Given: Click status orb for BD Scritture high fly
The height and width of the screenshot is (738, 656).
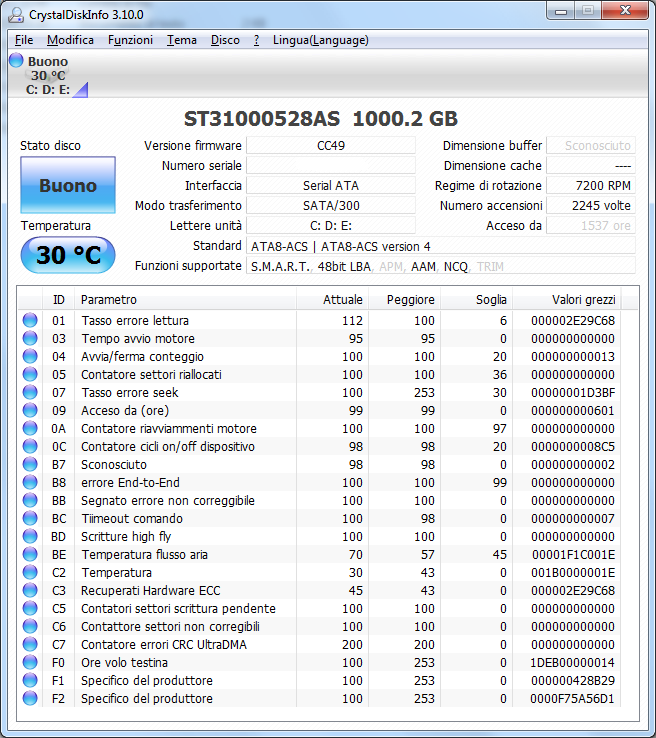Looking at the screenshot, I should (30, 536).
